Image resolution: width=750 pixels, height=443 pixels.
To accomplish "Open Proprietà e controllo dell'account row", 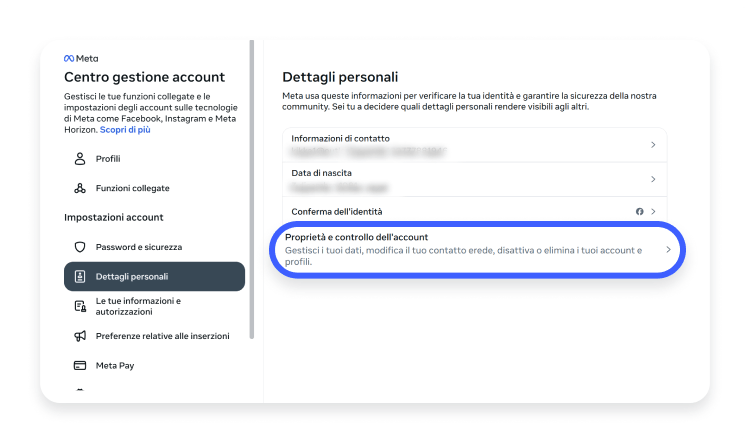I will [x=477, y=249].
